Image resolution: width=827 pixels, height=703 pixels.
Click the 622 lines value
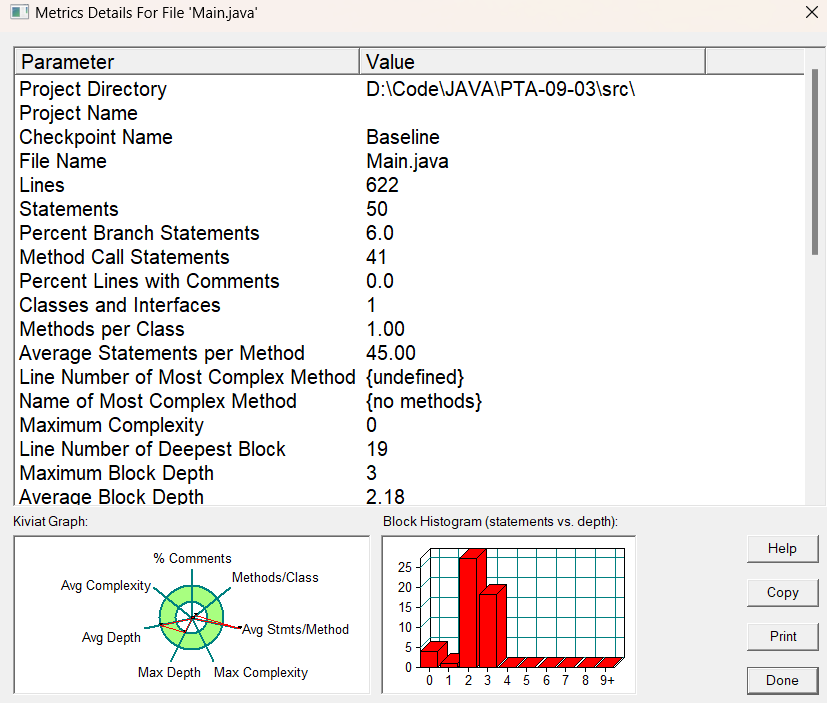[x=382, y=185]
